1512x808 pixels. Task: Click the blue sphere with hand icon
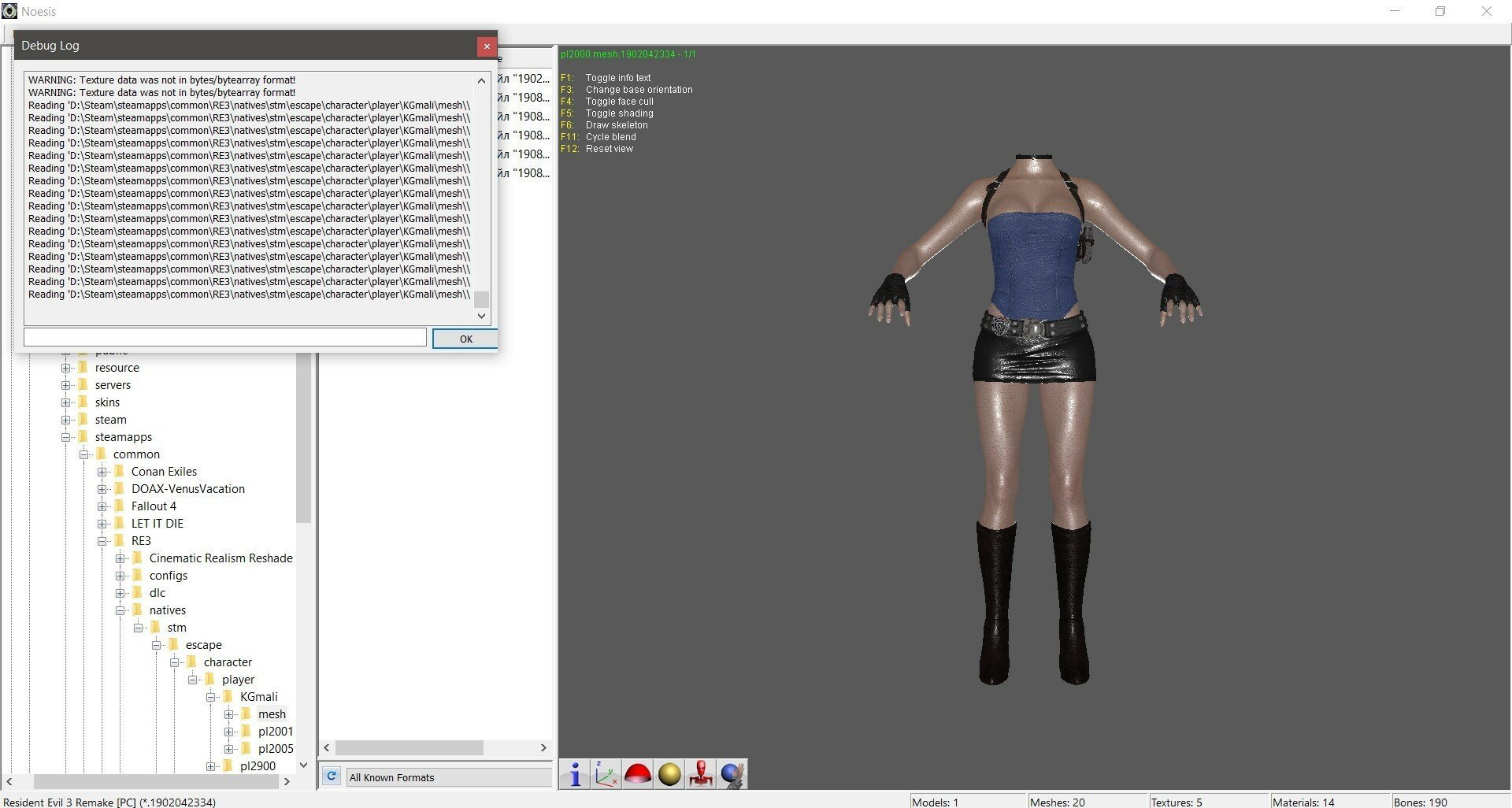(x=732, y=774)
